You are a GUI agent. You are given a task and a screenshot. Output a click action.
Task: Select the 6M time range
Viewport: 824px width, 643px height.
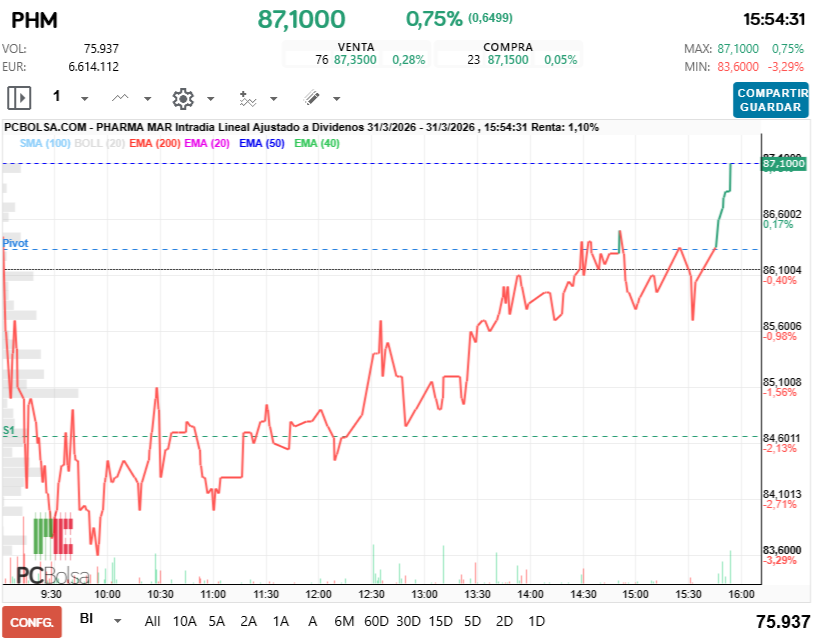click(x=344, y=621)
